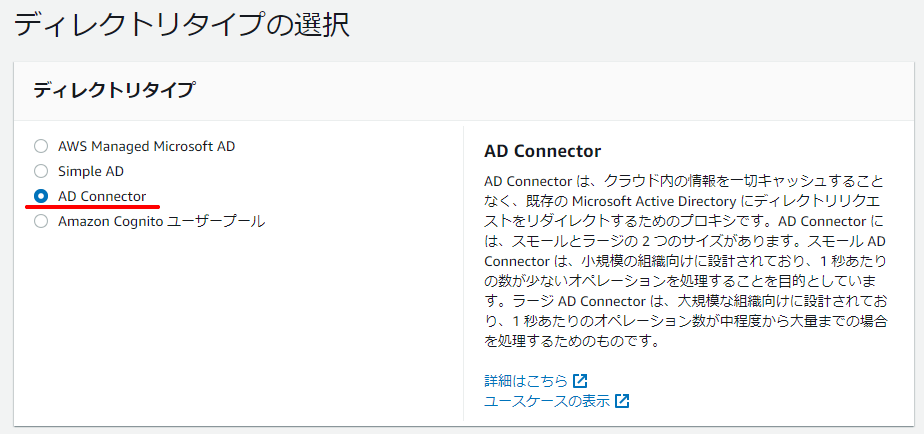Select the AD Connector radio button

(x=41, y=196)
